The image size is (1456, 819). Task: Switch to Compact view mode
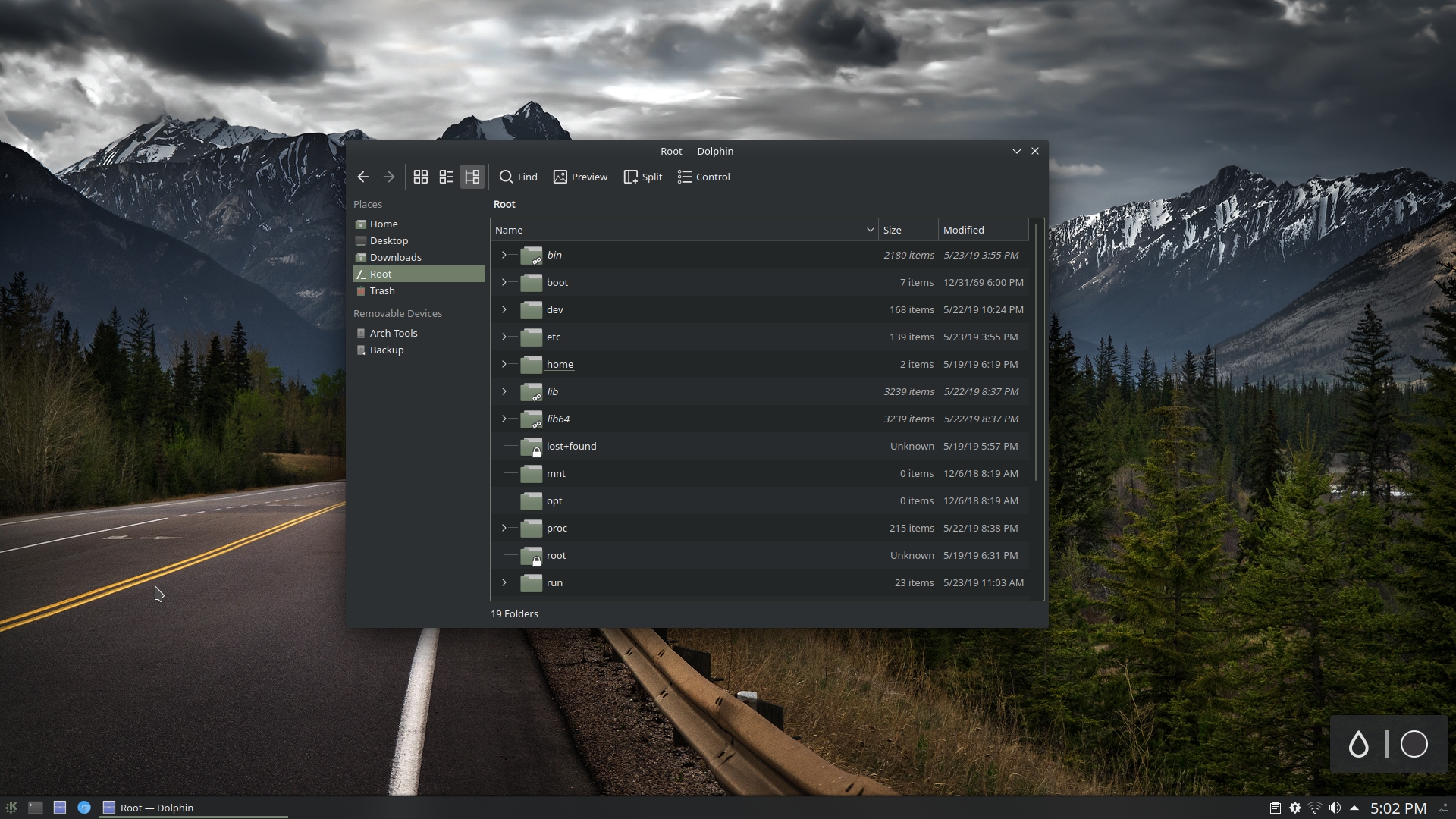[447, 177]
